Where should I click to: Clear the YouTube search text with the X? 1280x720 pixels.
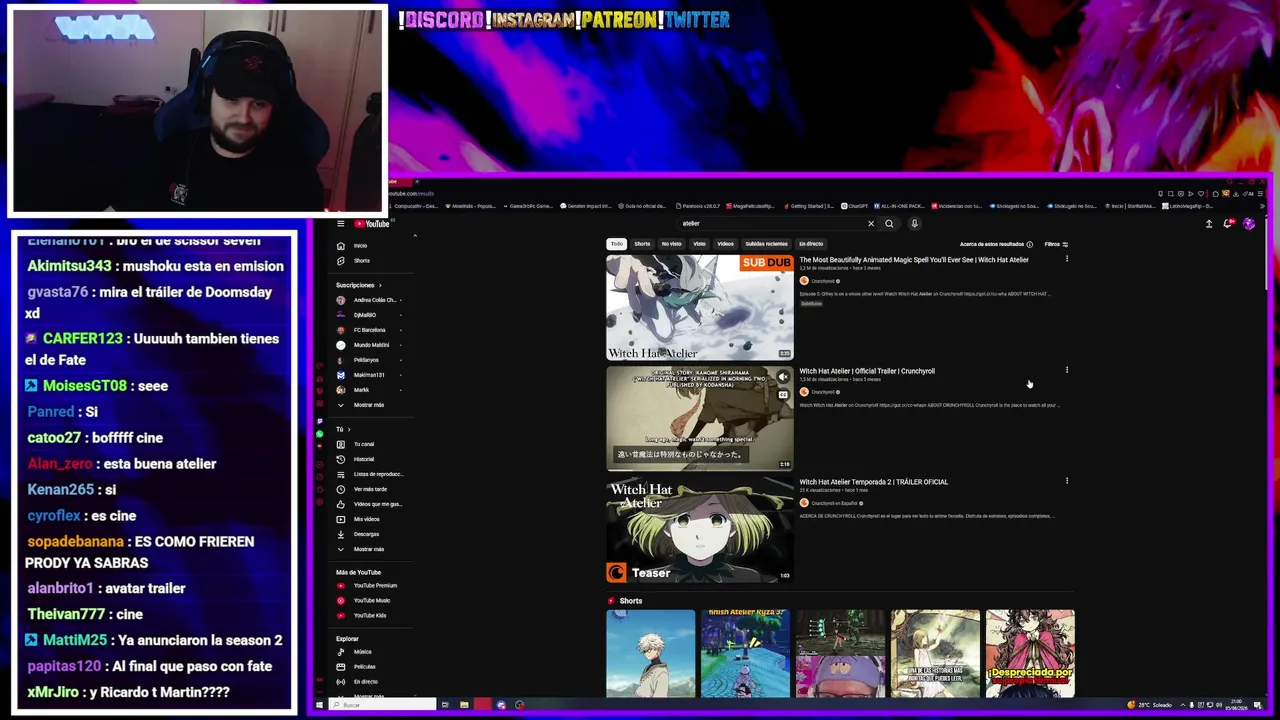[x=871, y=224]
